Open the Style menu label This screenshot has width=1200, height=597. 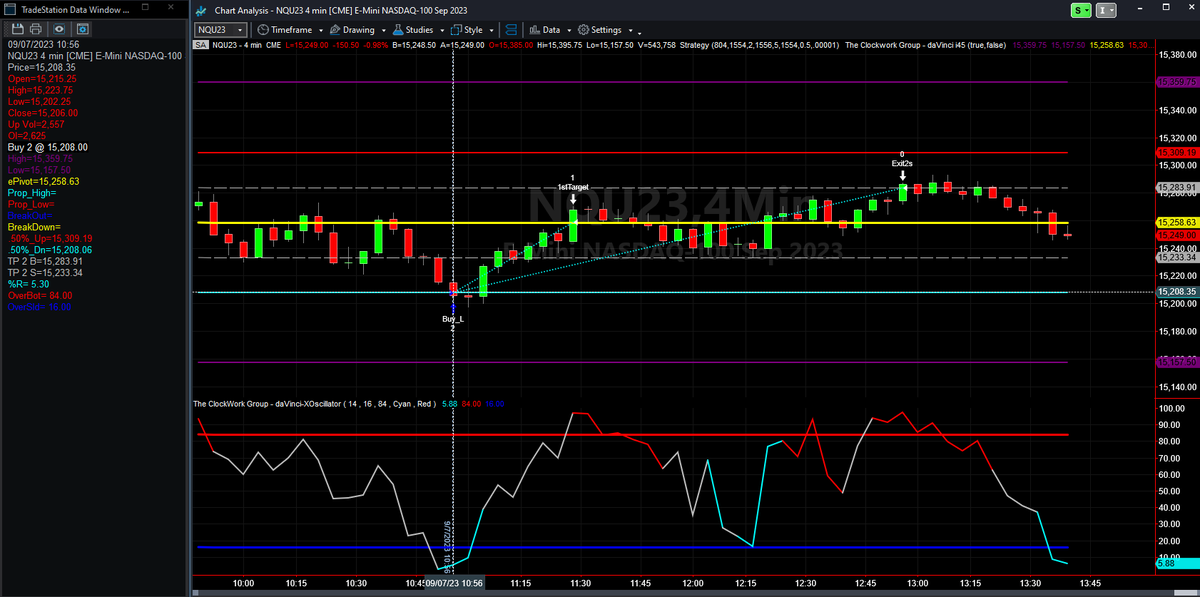click(x=473, y=30)
